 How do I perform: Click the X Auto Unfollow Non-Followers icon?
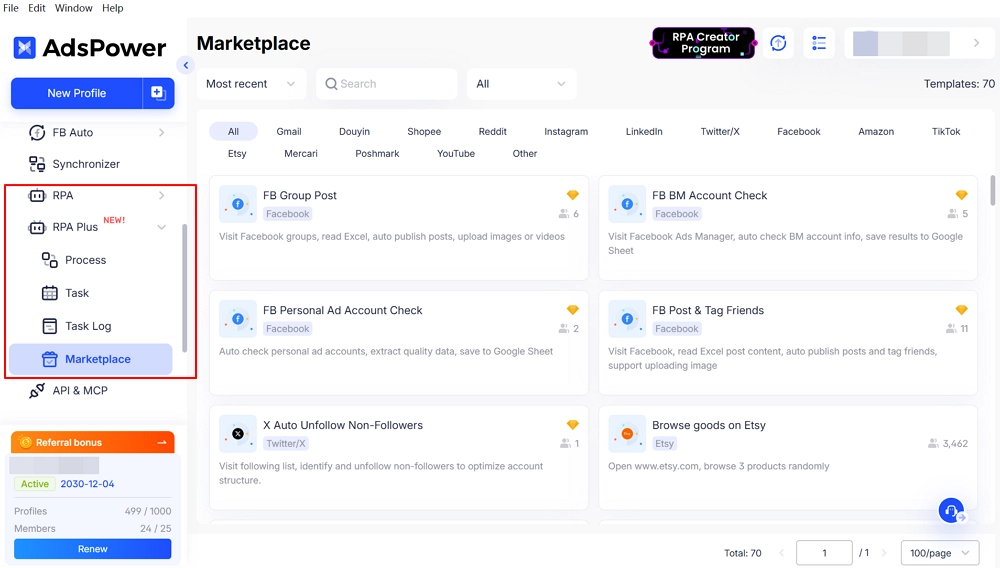point(238,433)
